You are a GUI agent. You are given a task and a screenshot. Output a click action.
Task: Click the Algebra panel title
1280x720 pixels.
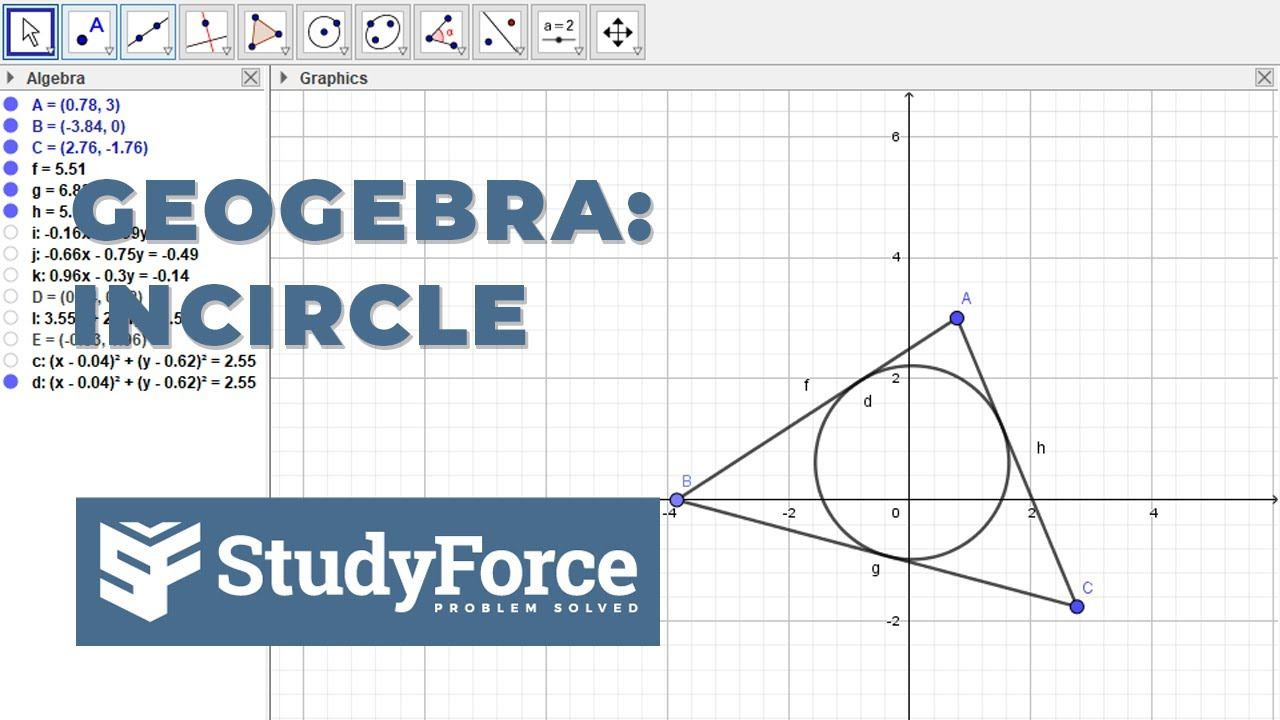(x=56, y=78)
